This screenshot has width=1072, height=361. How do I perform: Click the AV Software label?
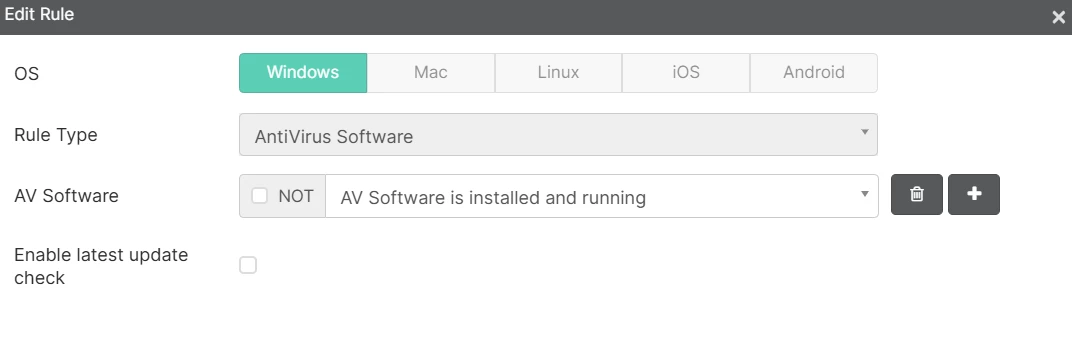(x=66, y=196)
